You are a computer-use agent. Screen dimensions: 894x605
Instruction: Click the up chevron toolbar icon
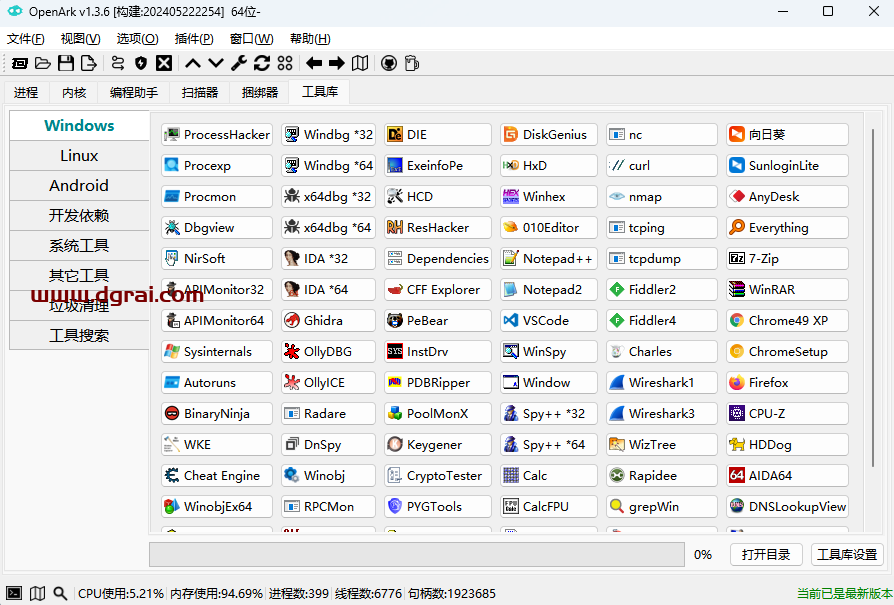coord(193,63)
